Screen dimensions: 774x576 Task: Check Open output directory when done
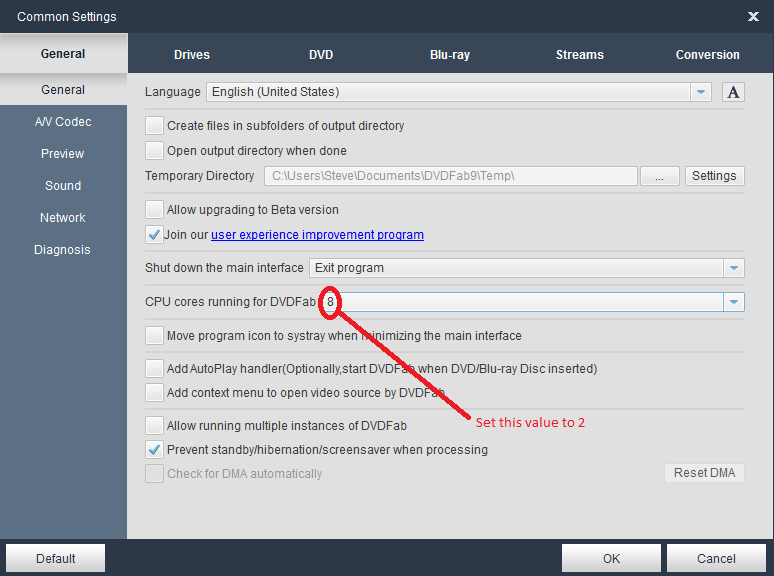coord(154,151)
